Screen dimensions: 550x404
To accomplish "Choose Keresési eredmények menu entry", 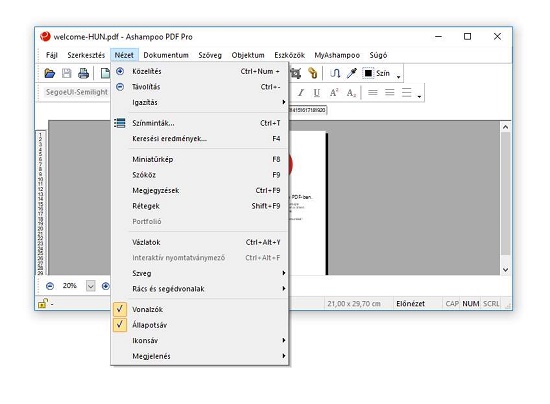I will [x=200, y=139].
